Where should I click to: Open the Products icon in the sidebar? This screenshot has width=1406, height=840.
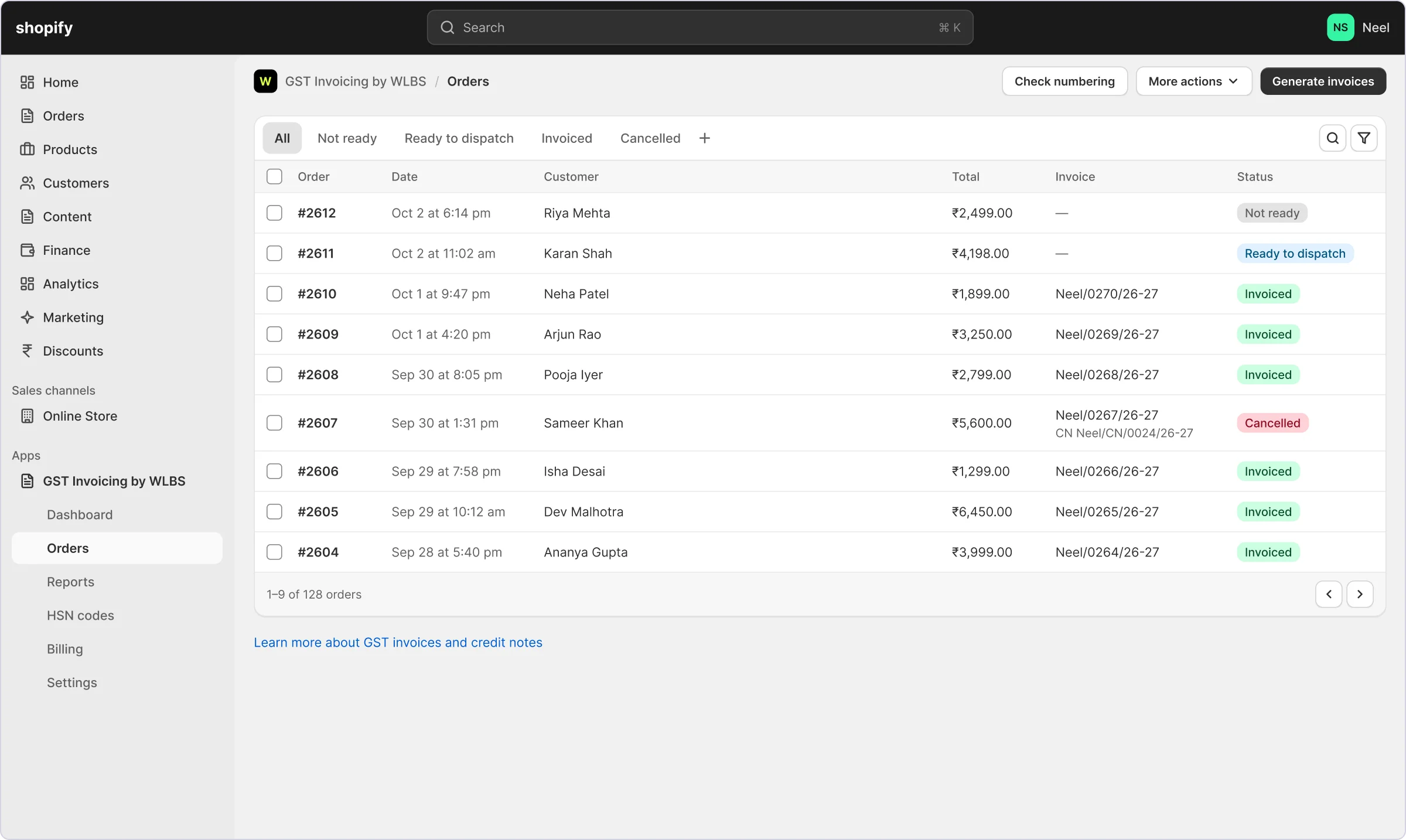pos(27,149)
